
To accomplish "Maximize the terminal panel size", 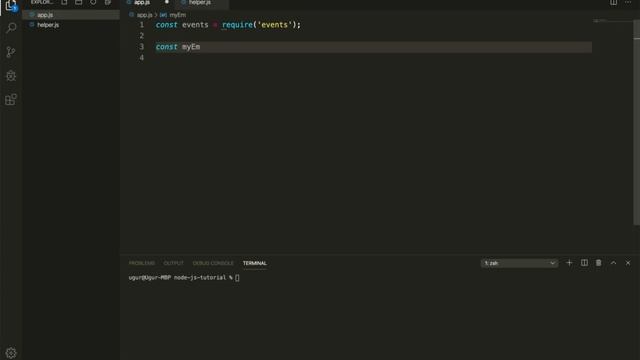I will [x=613, y=263].
